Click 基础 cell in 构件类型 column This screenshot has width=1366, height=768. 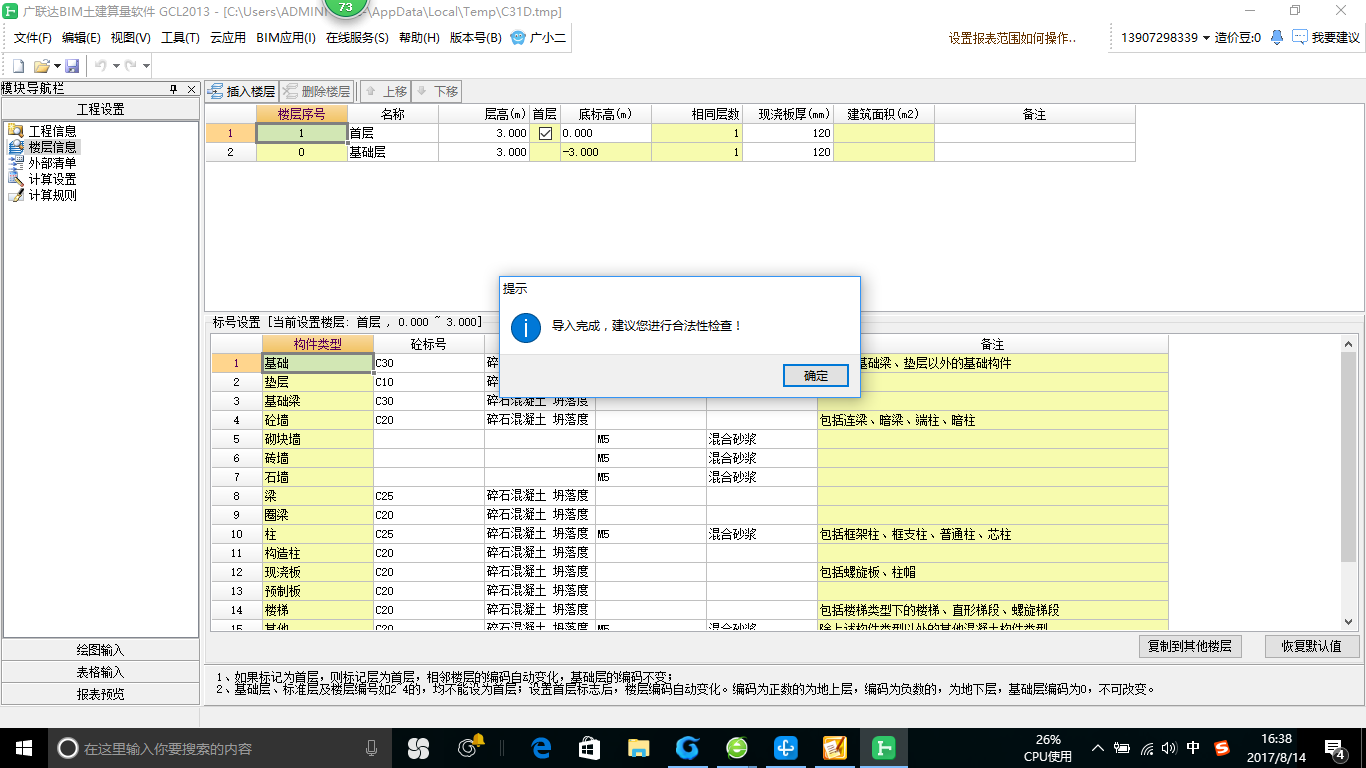tap(317, 363)
